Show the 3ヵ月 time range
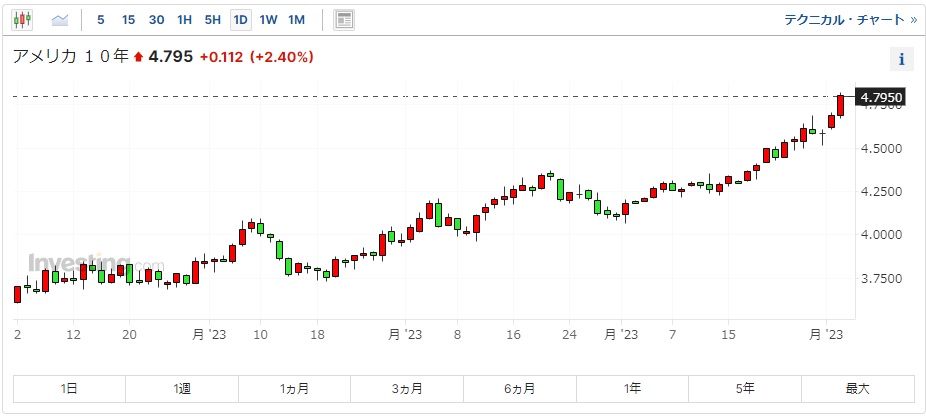The image size is (926, 419). tap(407, 388)
